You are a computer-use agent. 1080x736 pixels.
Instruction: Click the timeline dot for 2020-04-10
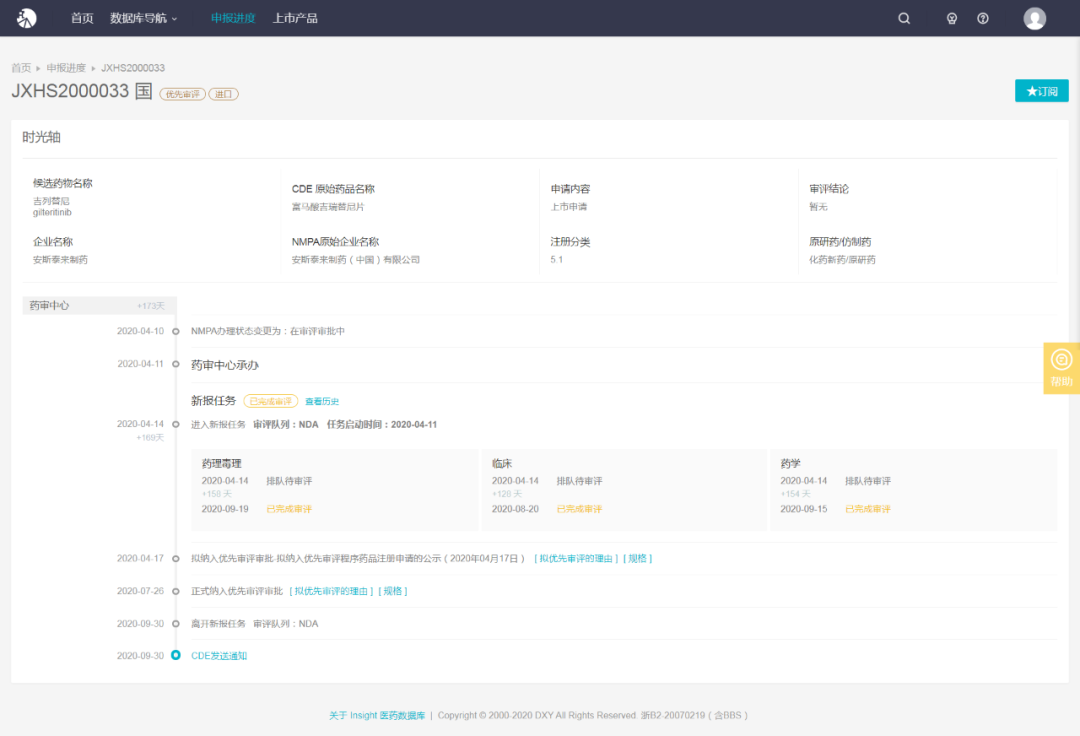coord(176,331)
